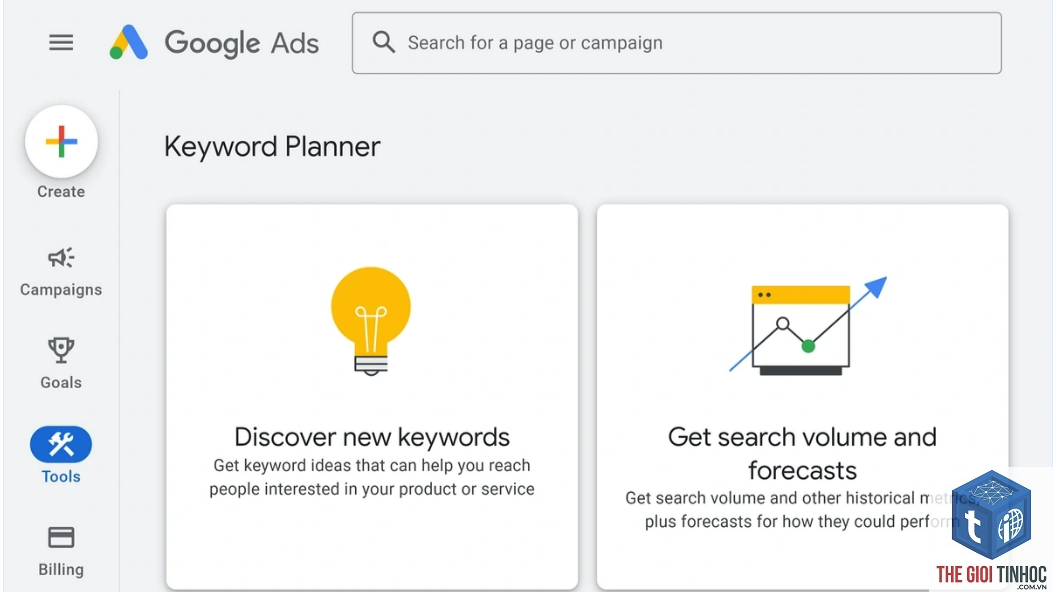Focus the page or campaign search field
This screenshot has height=592, width=1054.
676,43
